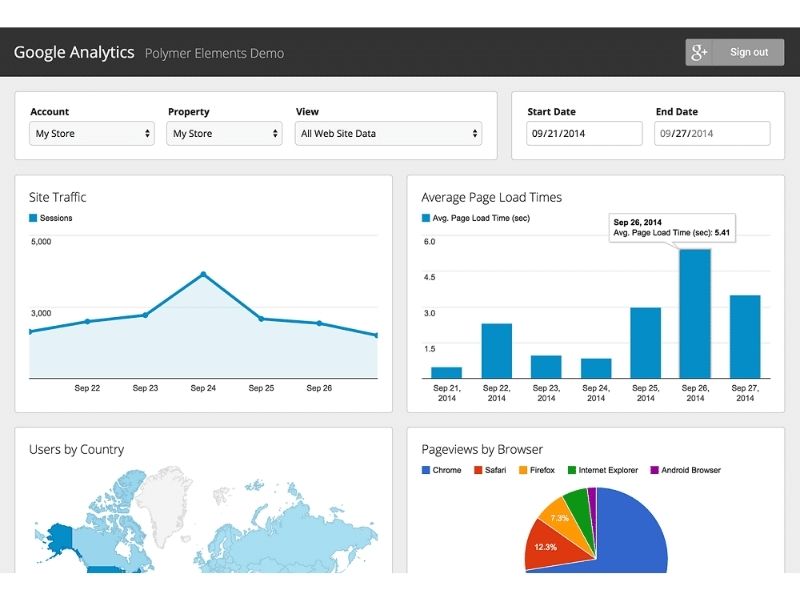Click the Firefox legend color swatch
Screen dimensions: 800x600
click(523, 470)
